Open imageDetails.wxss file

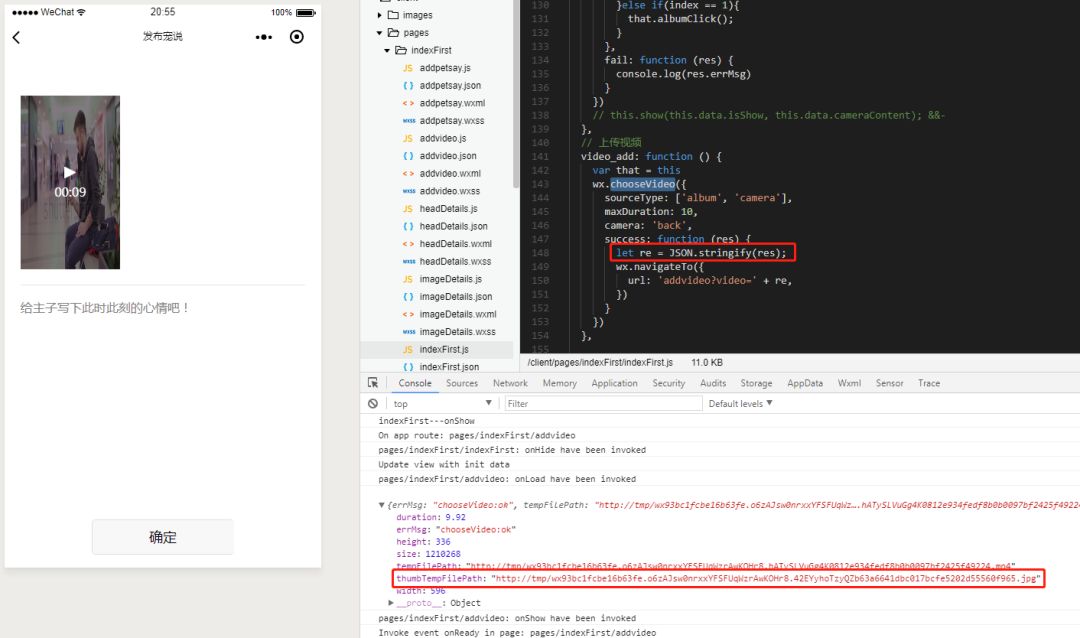(457, 331)
